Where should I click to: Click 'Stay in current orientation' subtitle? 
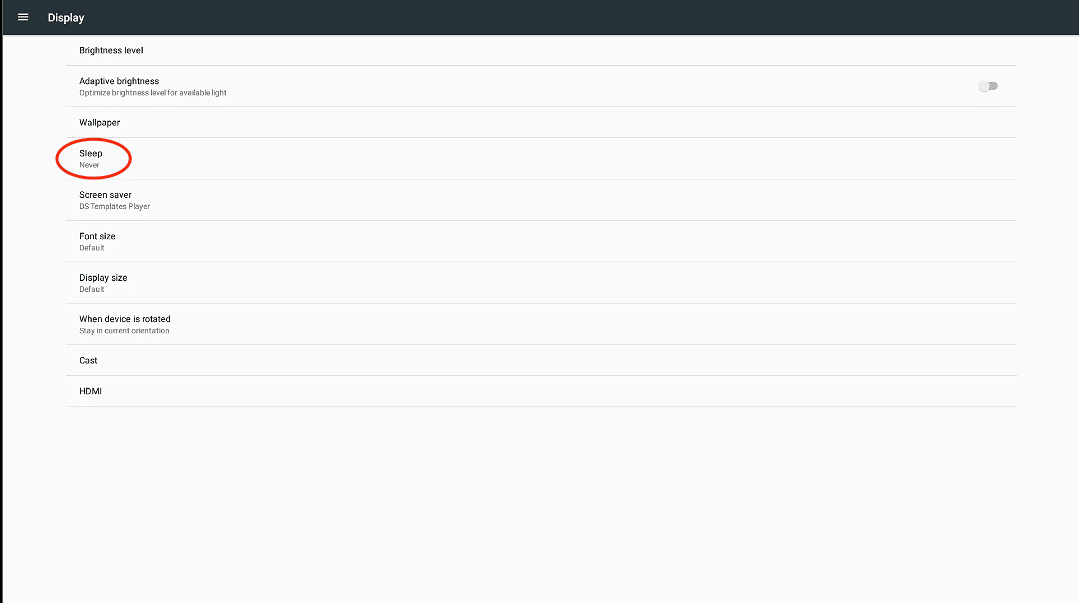tap(124, 331)
